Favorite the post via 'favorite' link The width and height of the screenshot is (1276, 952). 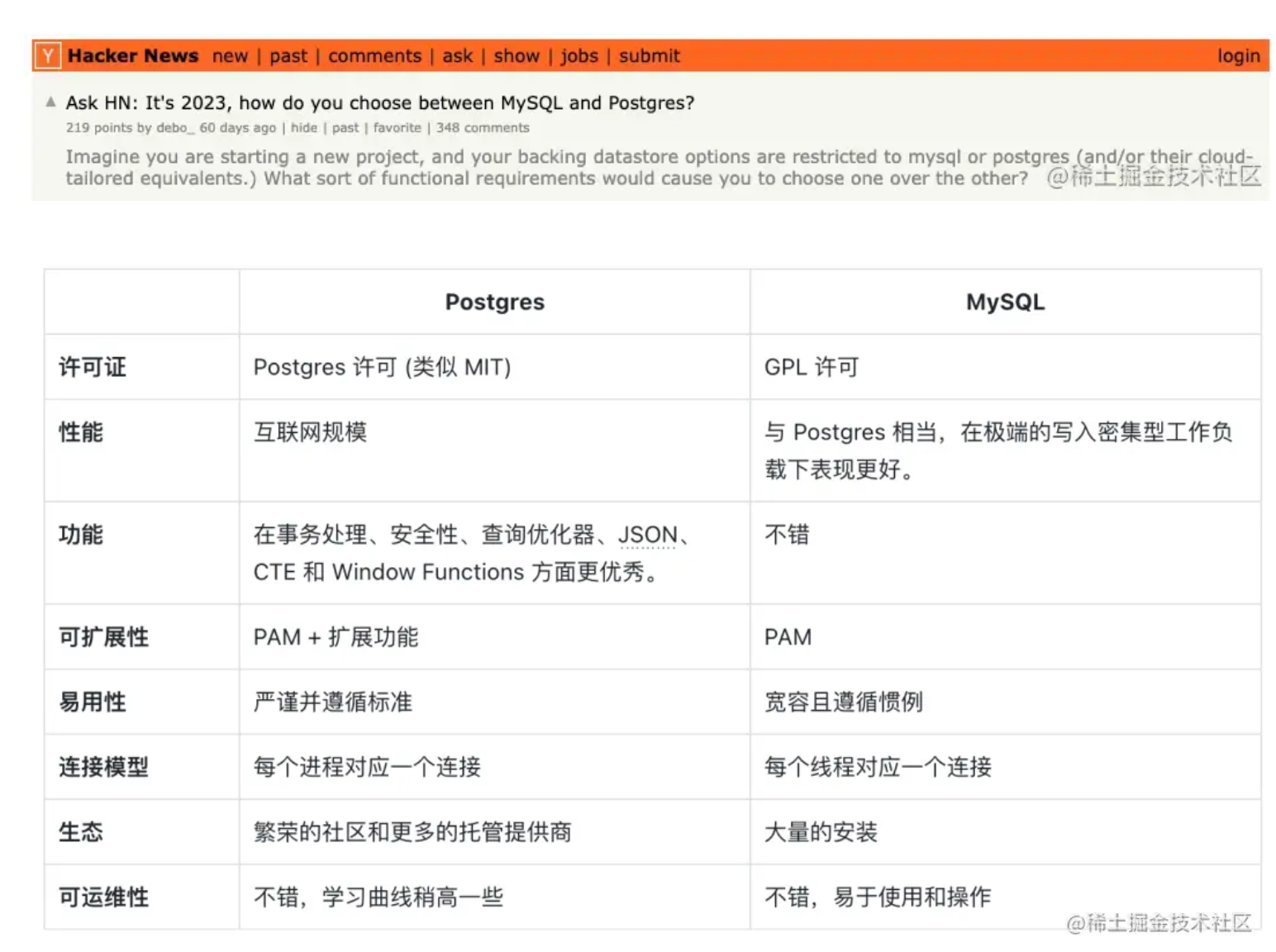[x=397, y=127]
